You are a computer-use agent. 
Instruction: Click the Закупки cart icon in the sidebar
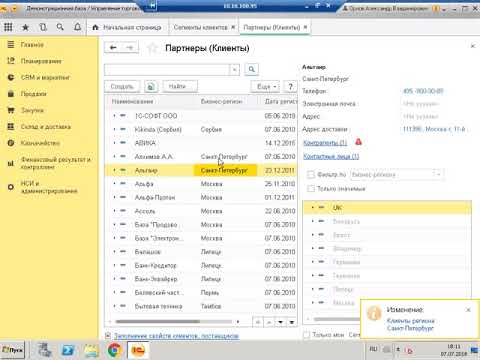tap(11, 110)
